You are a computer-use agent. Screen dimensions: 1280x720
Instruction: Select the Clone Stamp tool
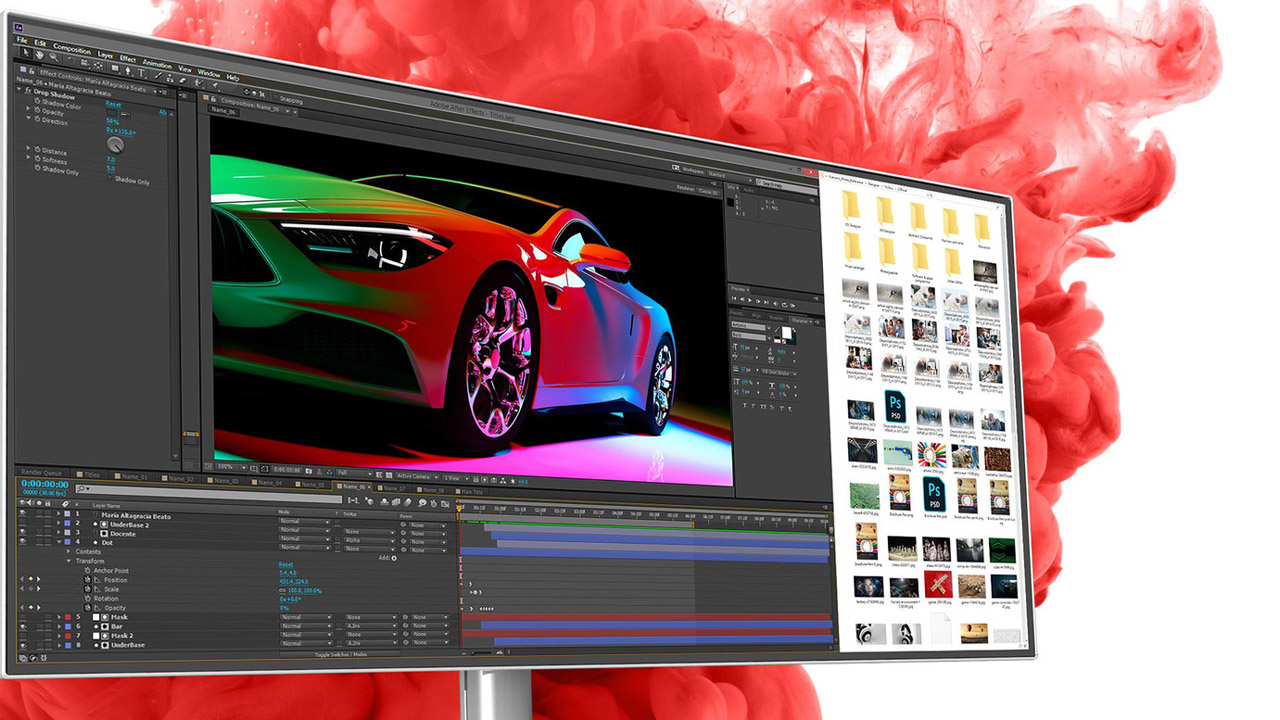point(170,77)
